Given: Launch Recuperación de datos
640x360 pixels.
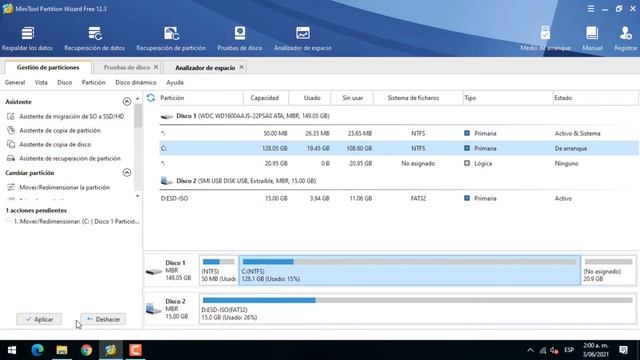Looking at the screenshot, I should point(94,39).
